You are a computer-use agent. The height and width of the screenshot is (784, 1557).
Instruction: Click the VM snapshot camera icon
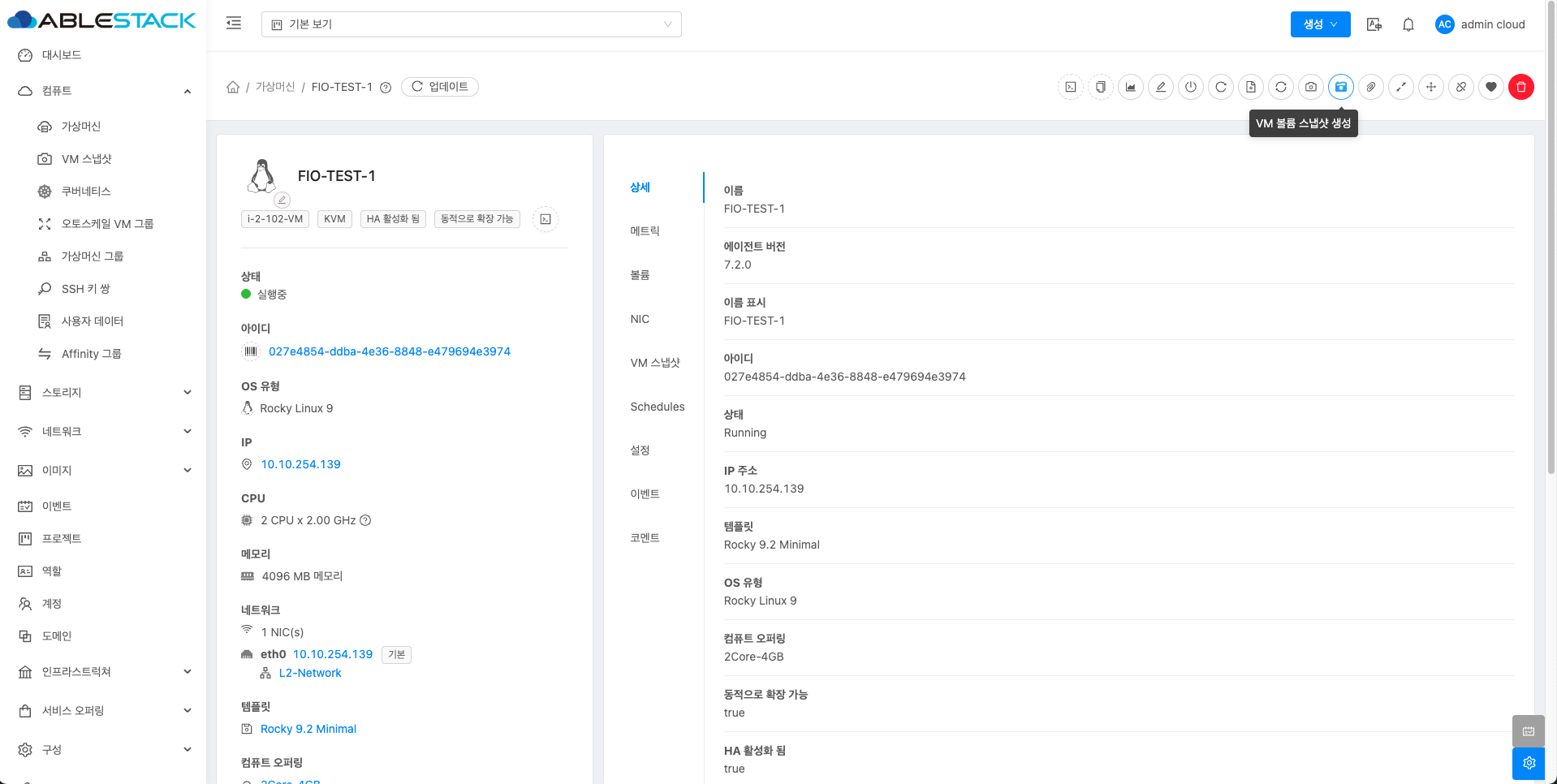click(1311, 87)
